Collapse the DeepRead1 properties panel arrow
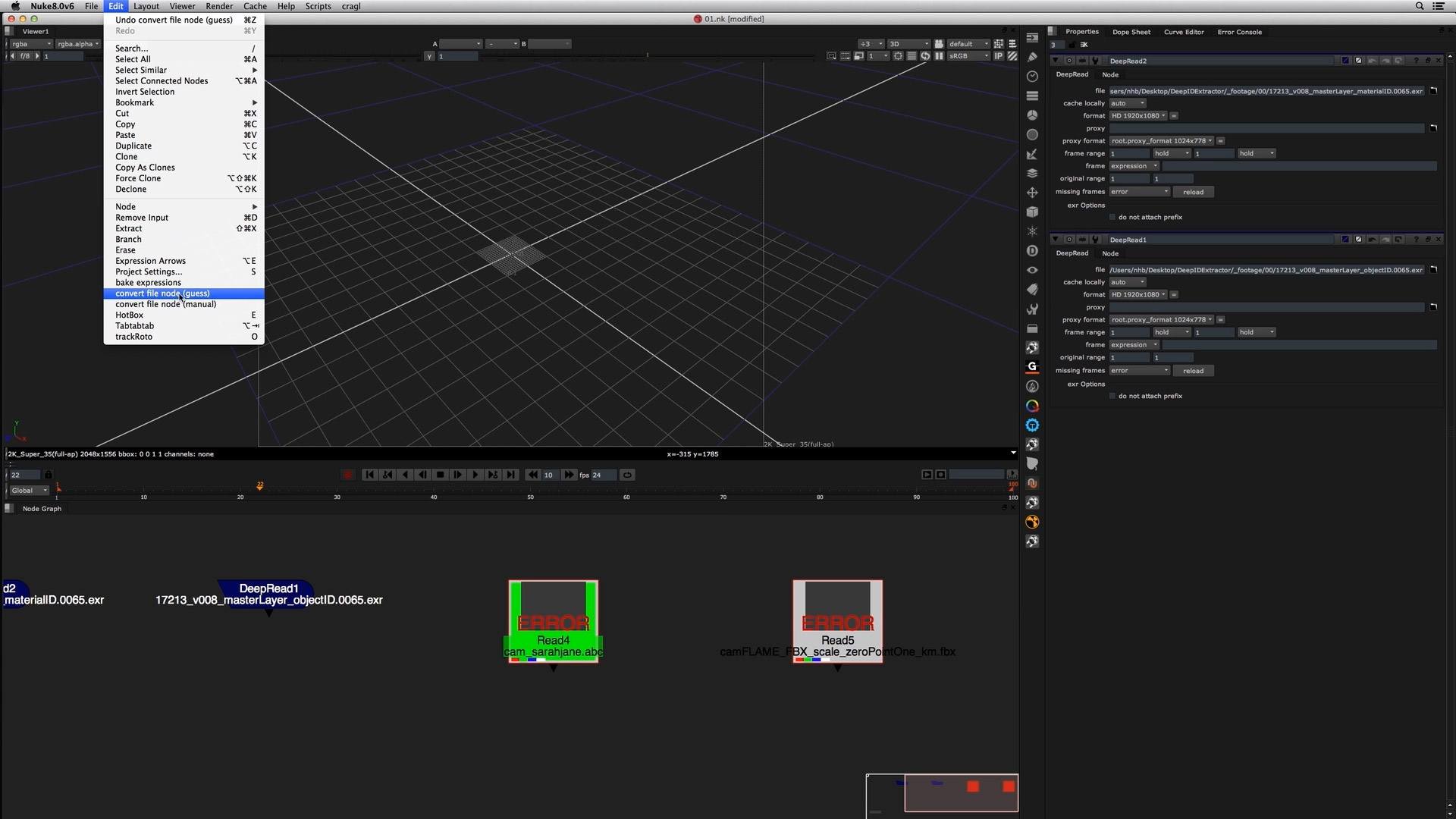 (x=1055, y=240)
